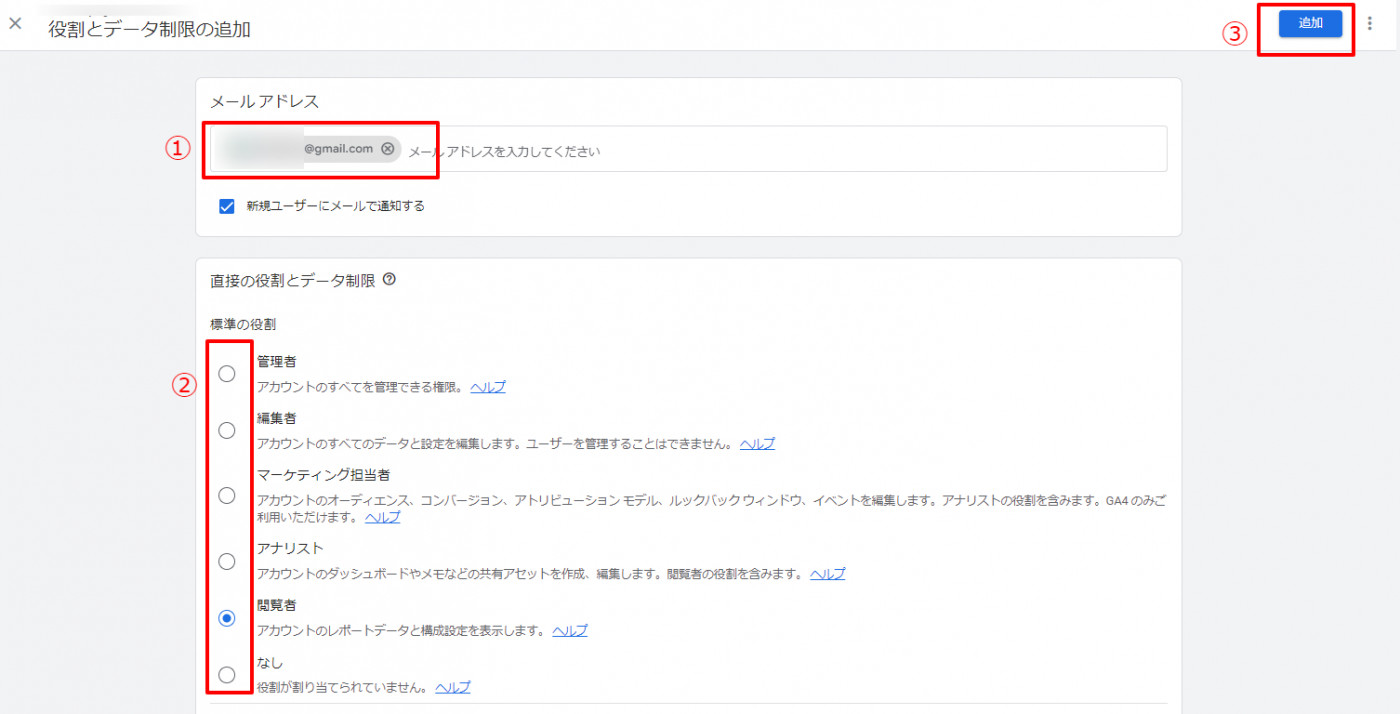Remove the gmail.com address chip

tap(388, 149)
